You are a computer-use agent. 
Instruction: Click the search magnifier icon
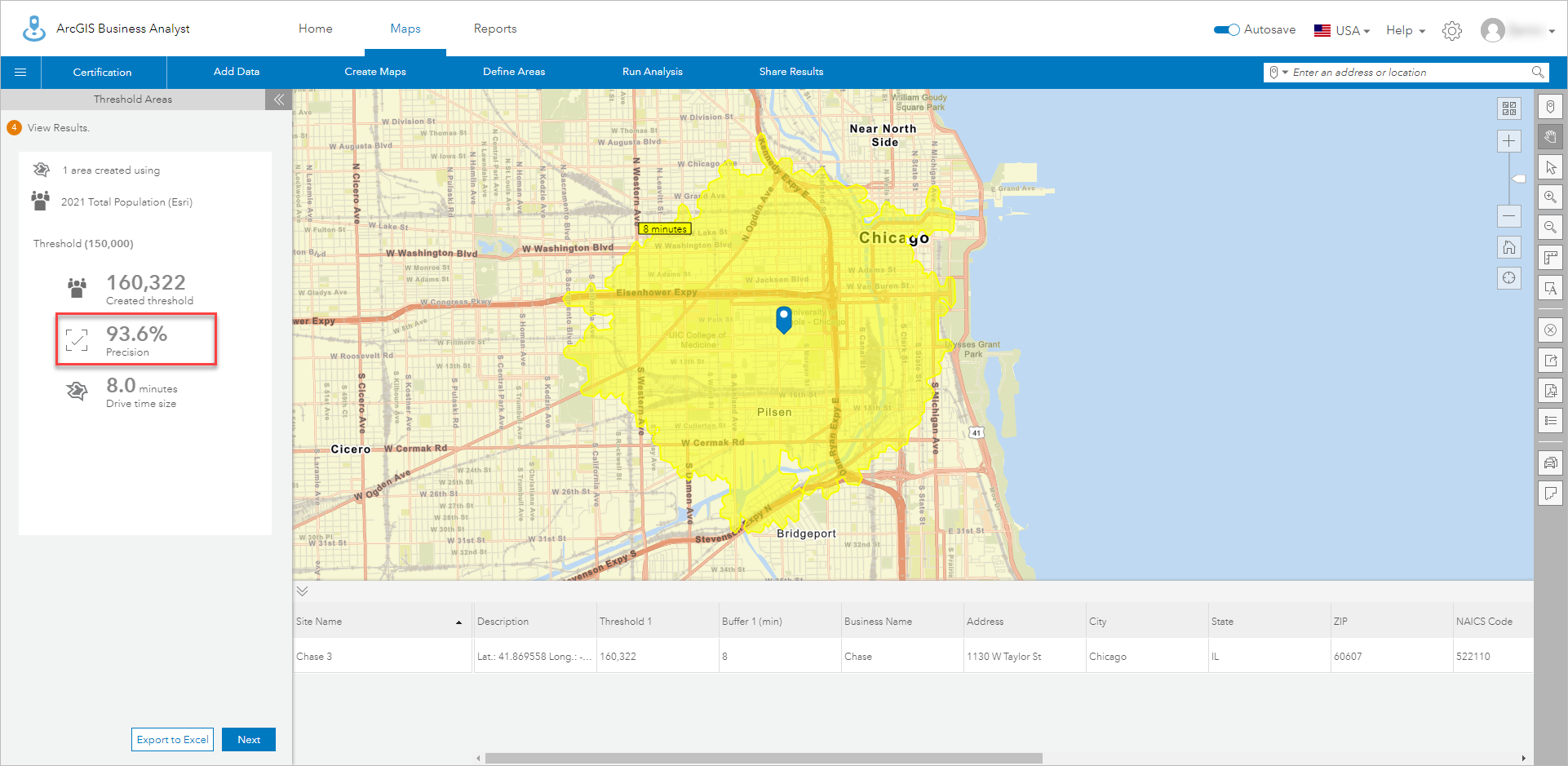[x=1538, y=72]
